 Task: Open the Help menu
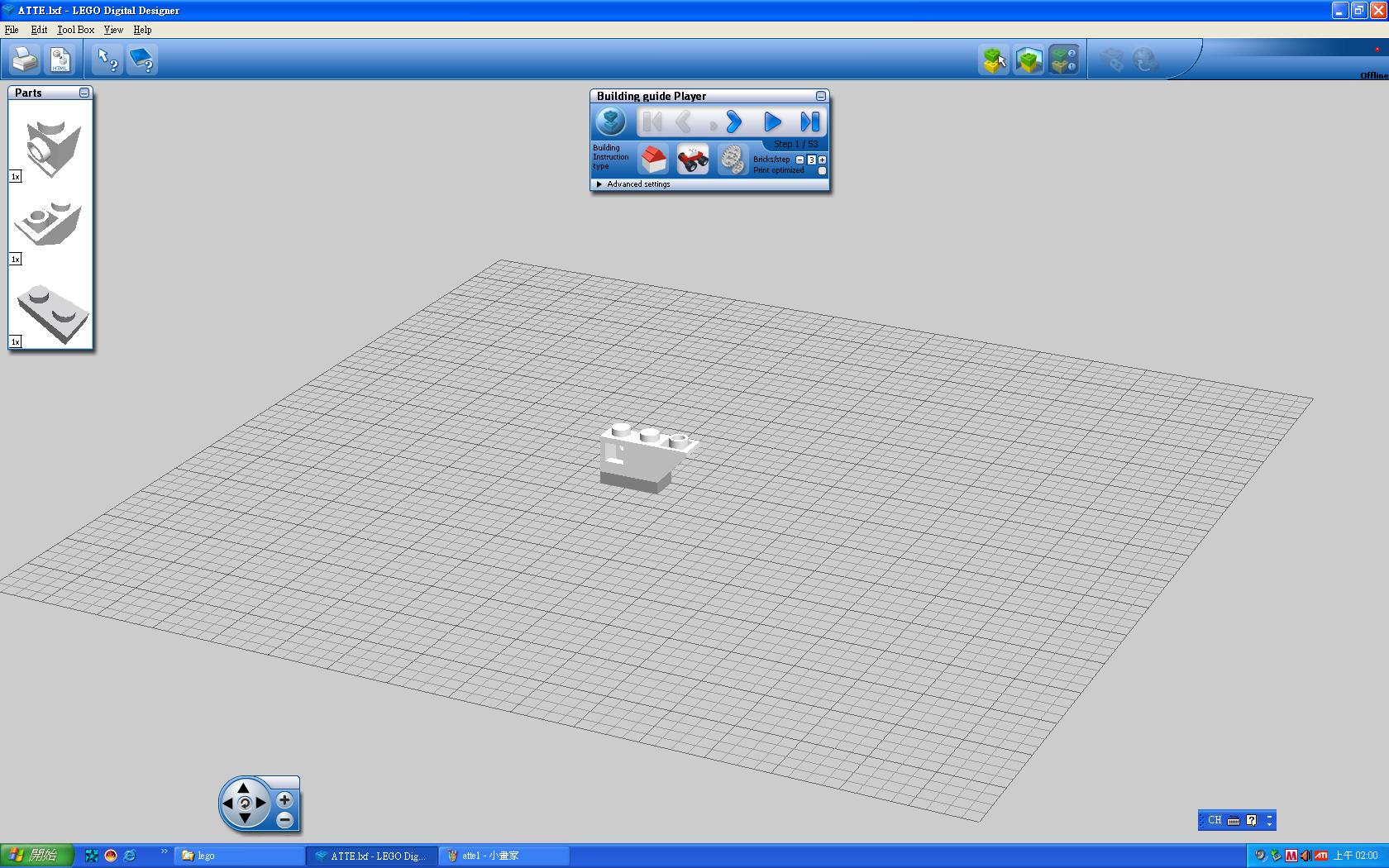(x=142, y=30)
